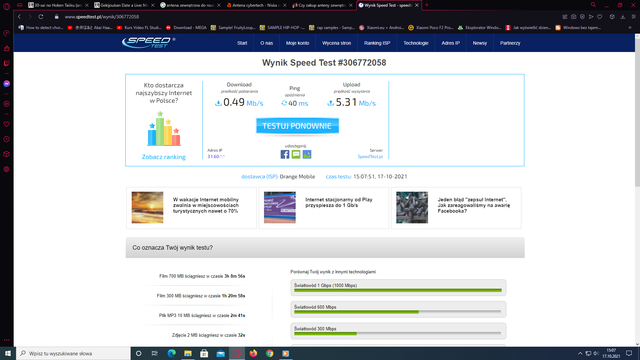Follow the Zobacz ranking link

click(164, 157)
